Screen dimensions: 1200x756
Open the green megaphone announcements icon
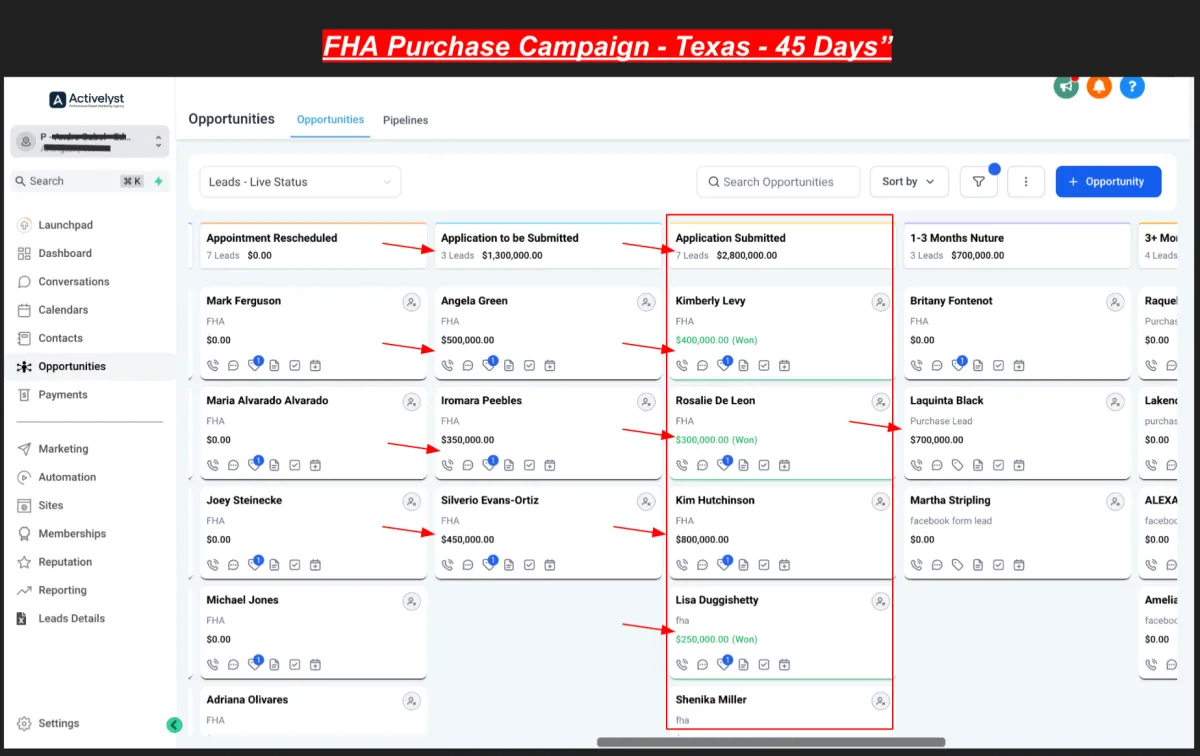[1066, 87]
